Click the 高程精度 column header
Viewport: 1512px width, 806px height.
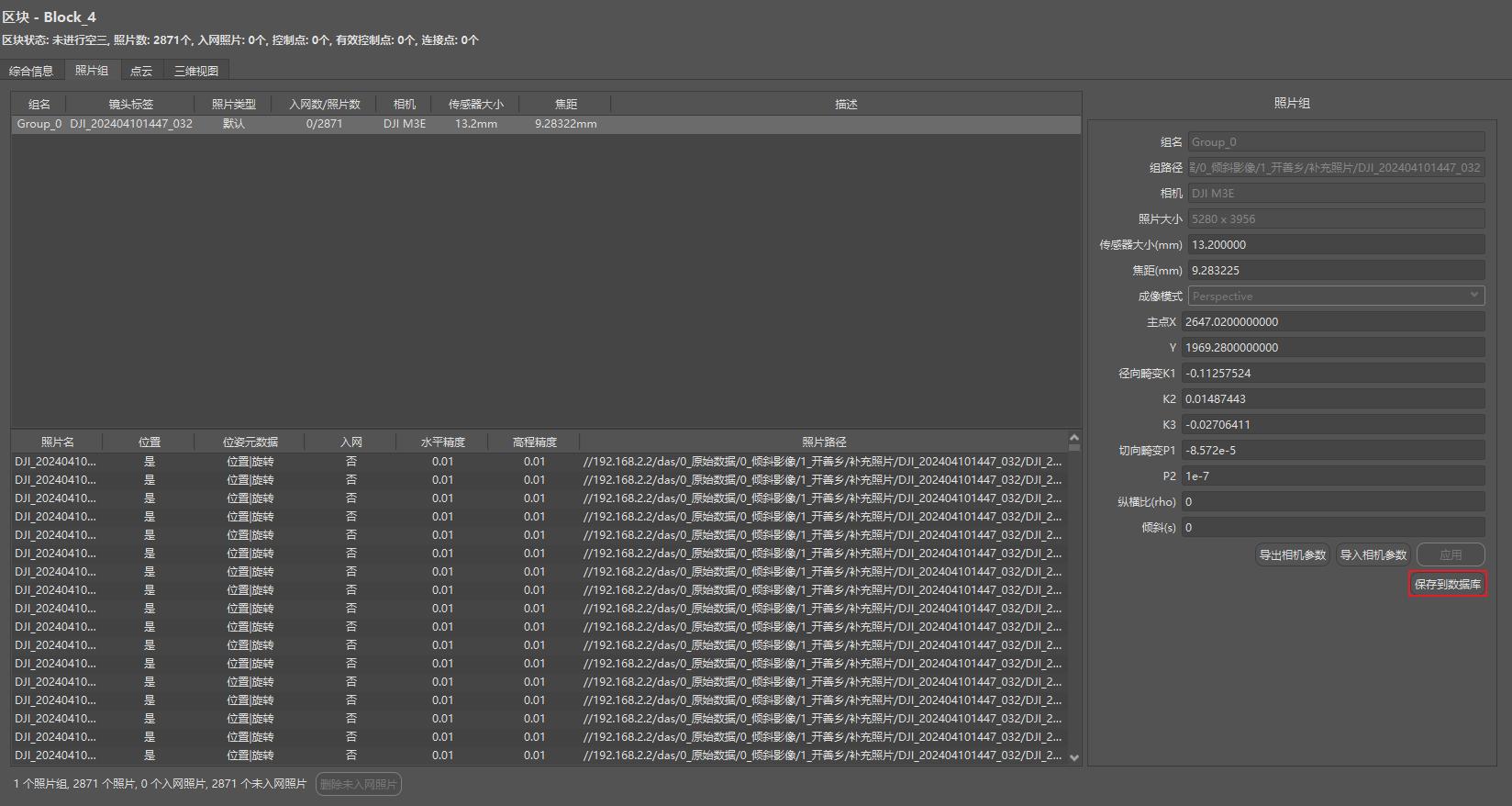(534, 442)
